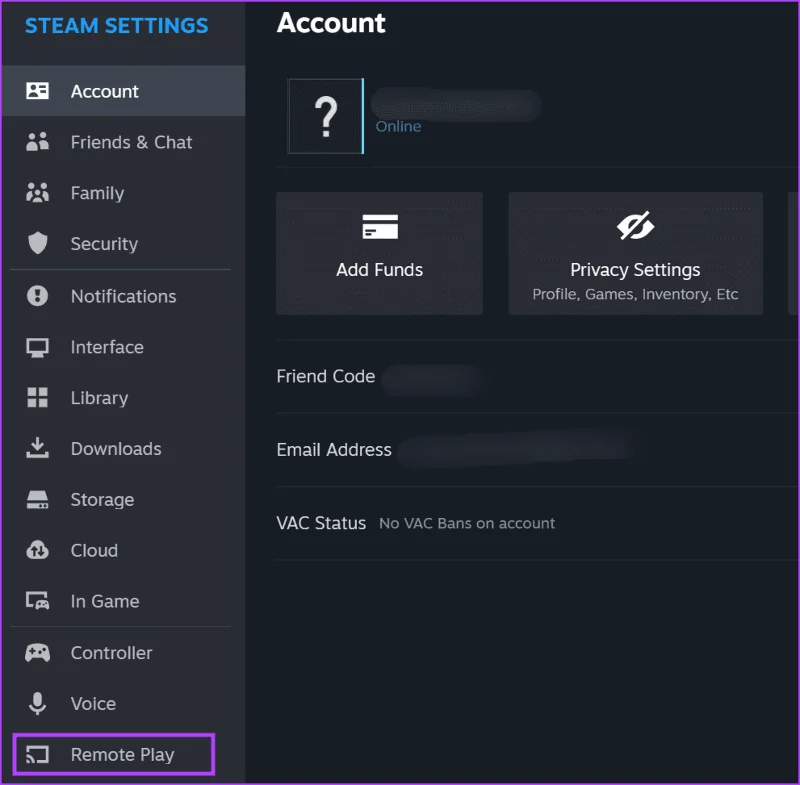Select Remote Play in the sidebar

(x=113, y=754)
